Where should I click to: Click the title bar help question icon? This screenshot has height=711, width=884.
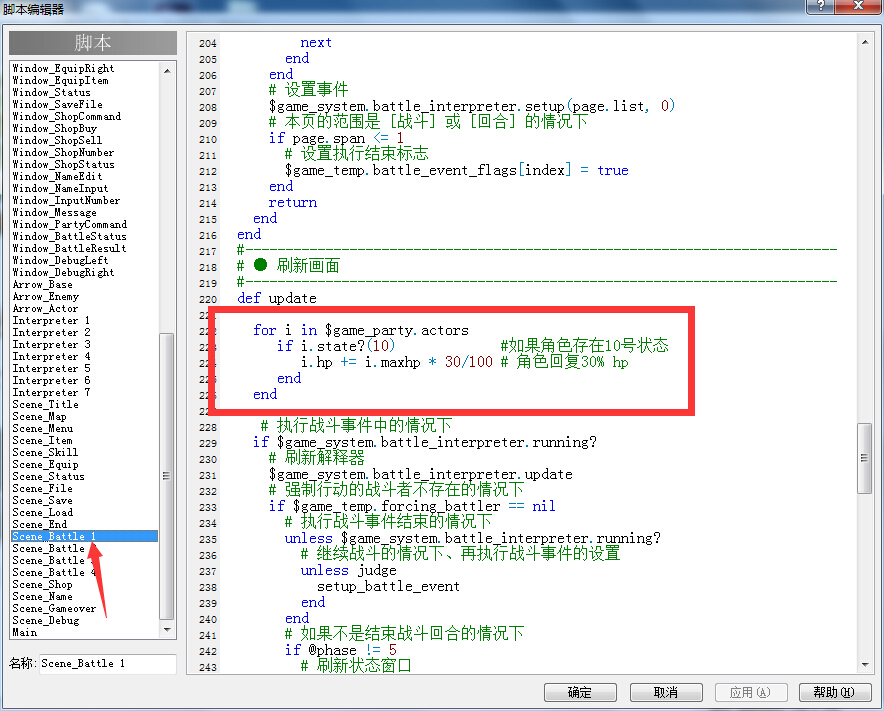[820, 6]
